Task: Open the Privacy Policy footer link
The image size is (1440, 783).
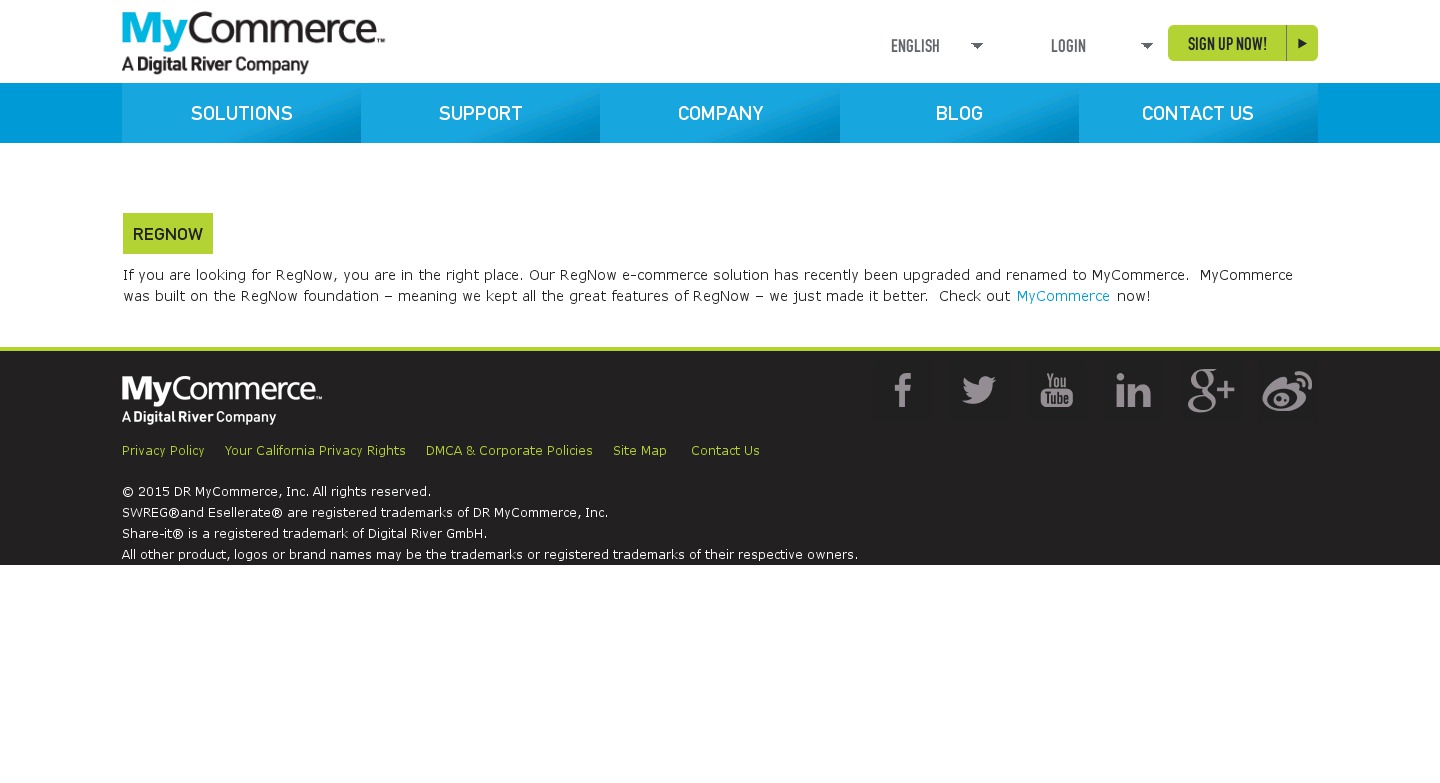Action: 163,451
